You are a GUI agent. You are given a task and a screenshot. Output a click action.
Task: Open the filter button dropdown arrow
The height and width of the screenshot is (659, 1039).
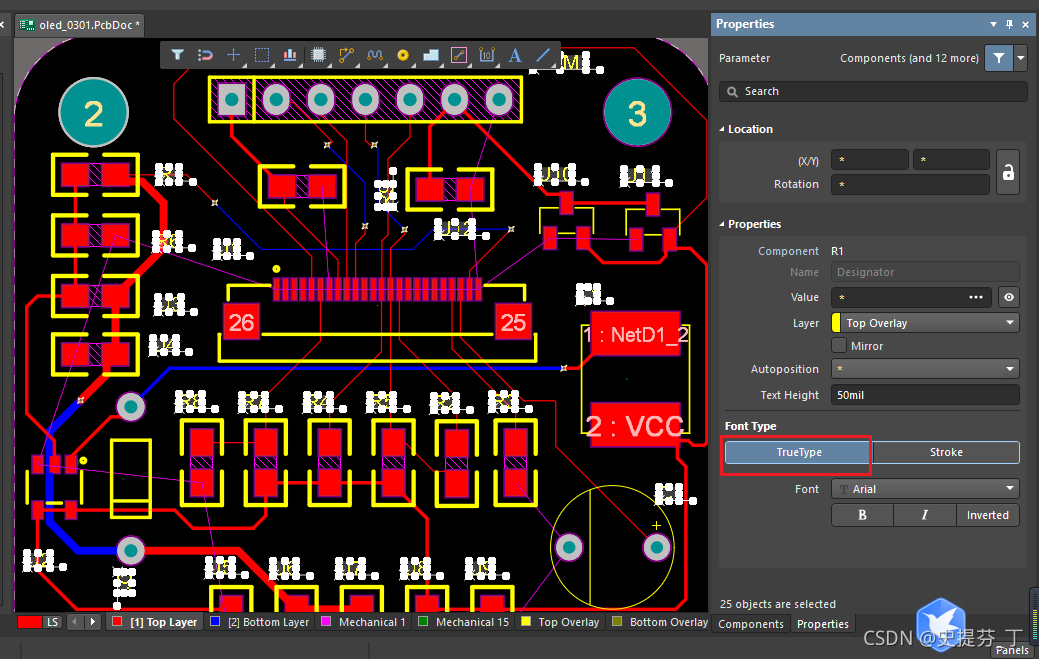[1020, 58]
